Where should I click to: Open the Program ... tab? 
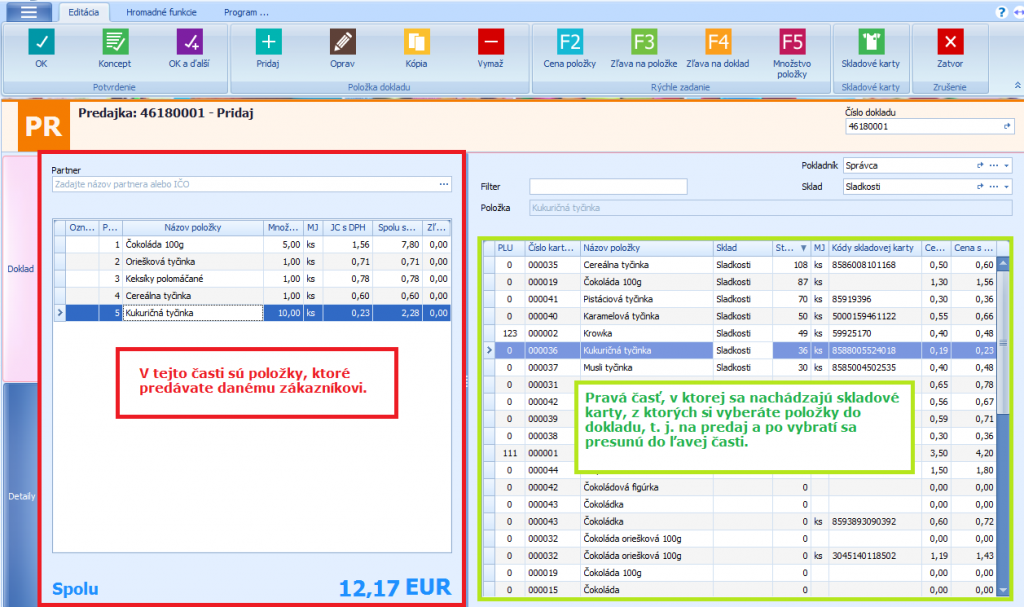[x=246, y=12]
